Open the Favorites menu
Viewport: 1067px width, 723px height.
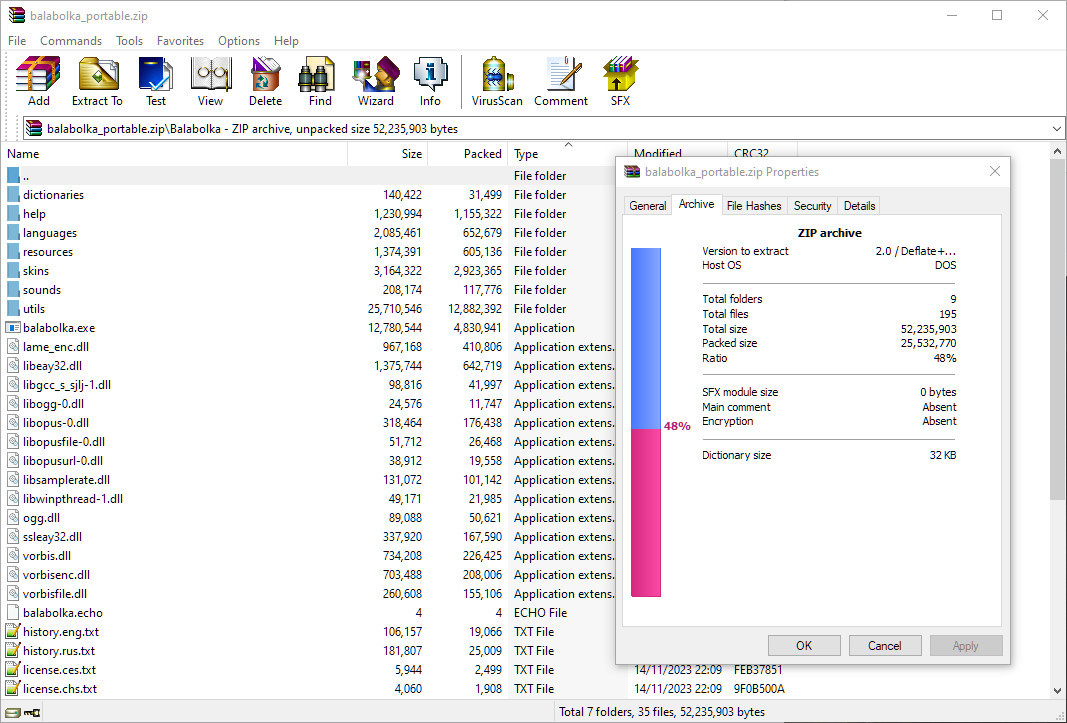(x=180, y=41)
